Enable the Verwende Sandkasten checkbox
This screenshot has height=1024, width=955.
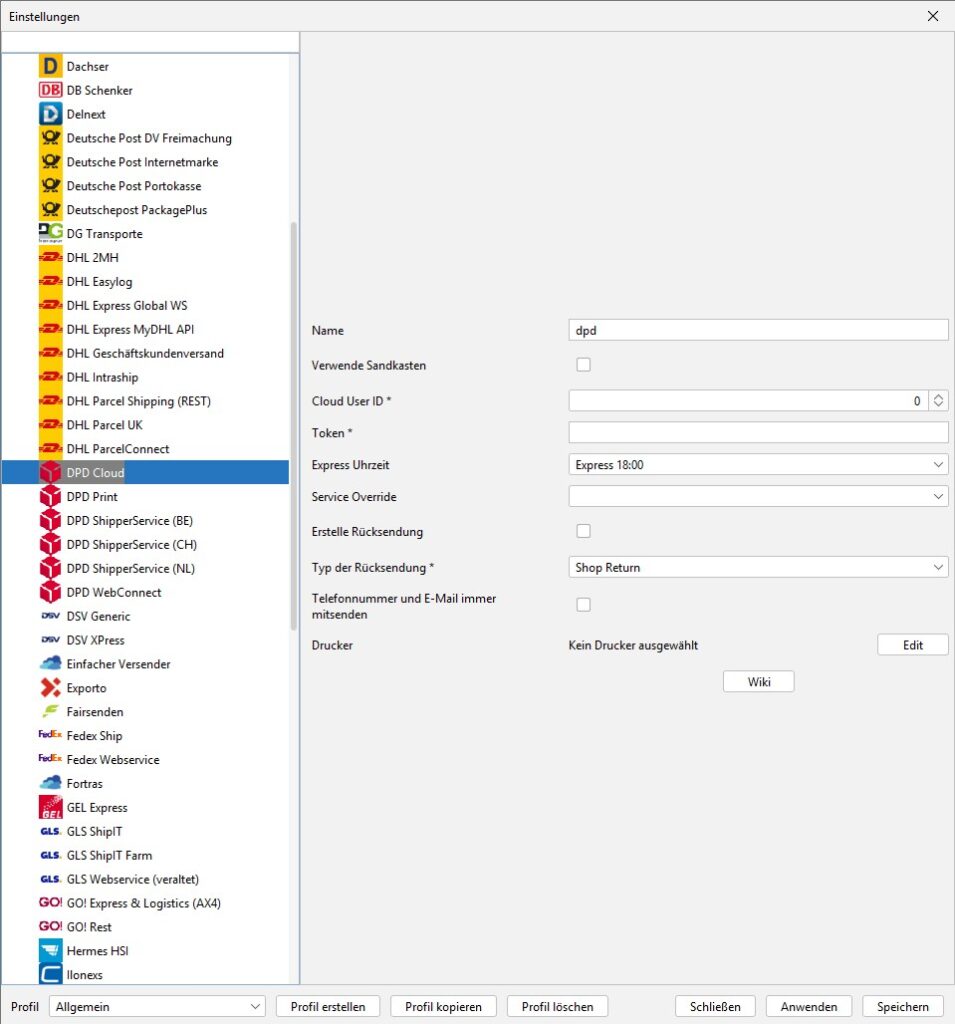[583, 365]
